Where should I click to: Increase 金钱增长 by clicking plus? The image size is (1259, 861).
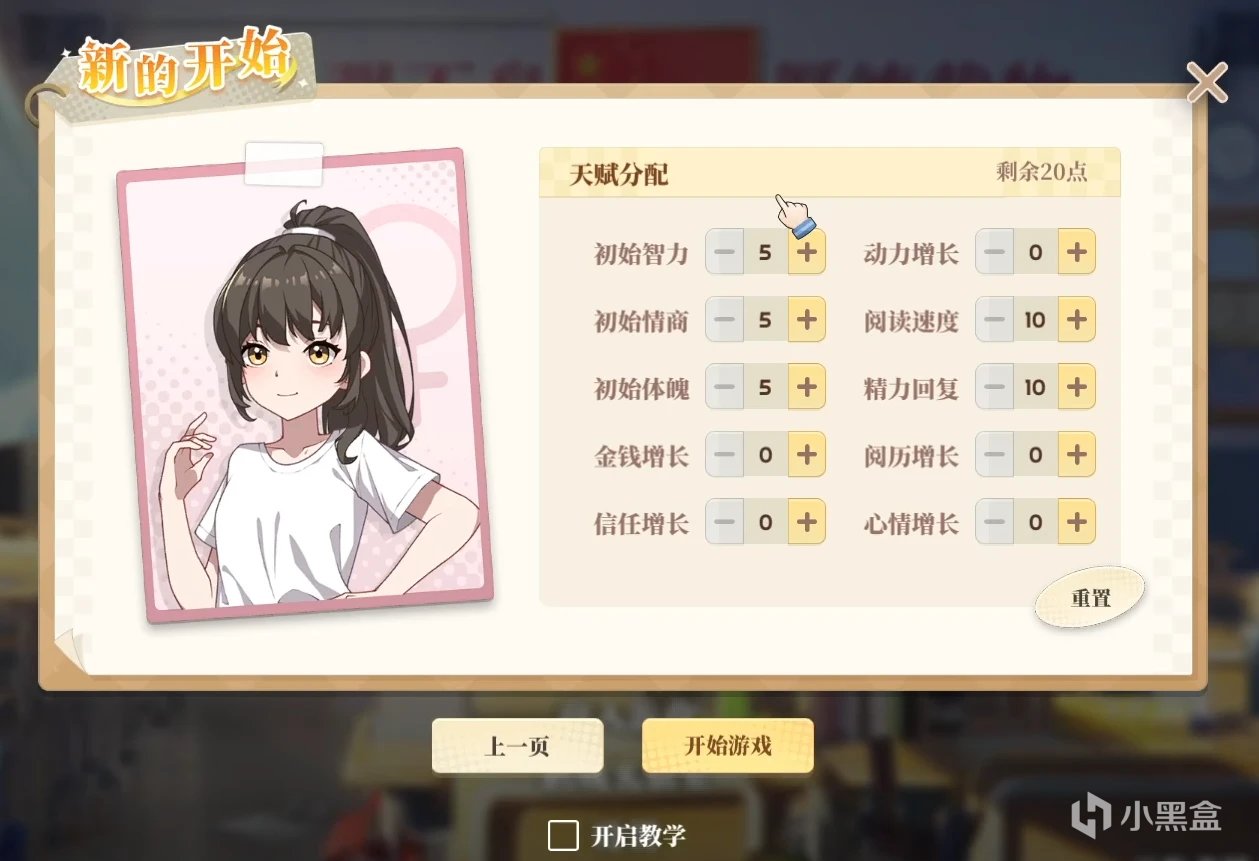(807, 455)
